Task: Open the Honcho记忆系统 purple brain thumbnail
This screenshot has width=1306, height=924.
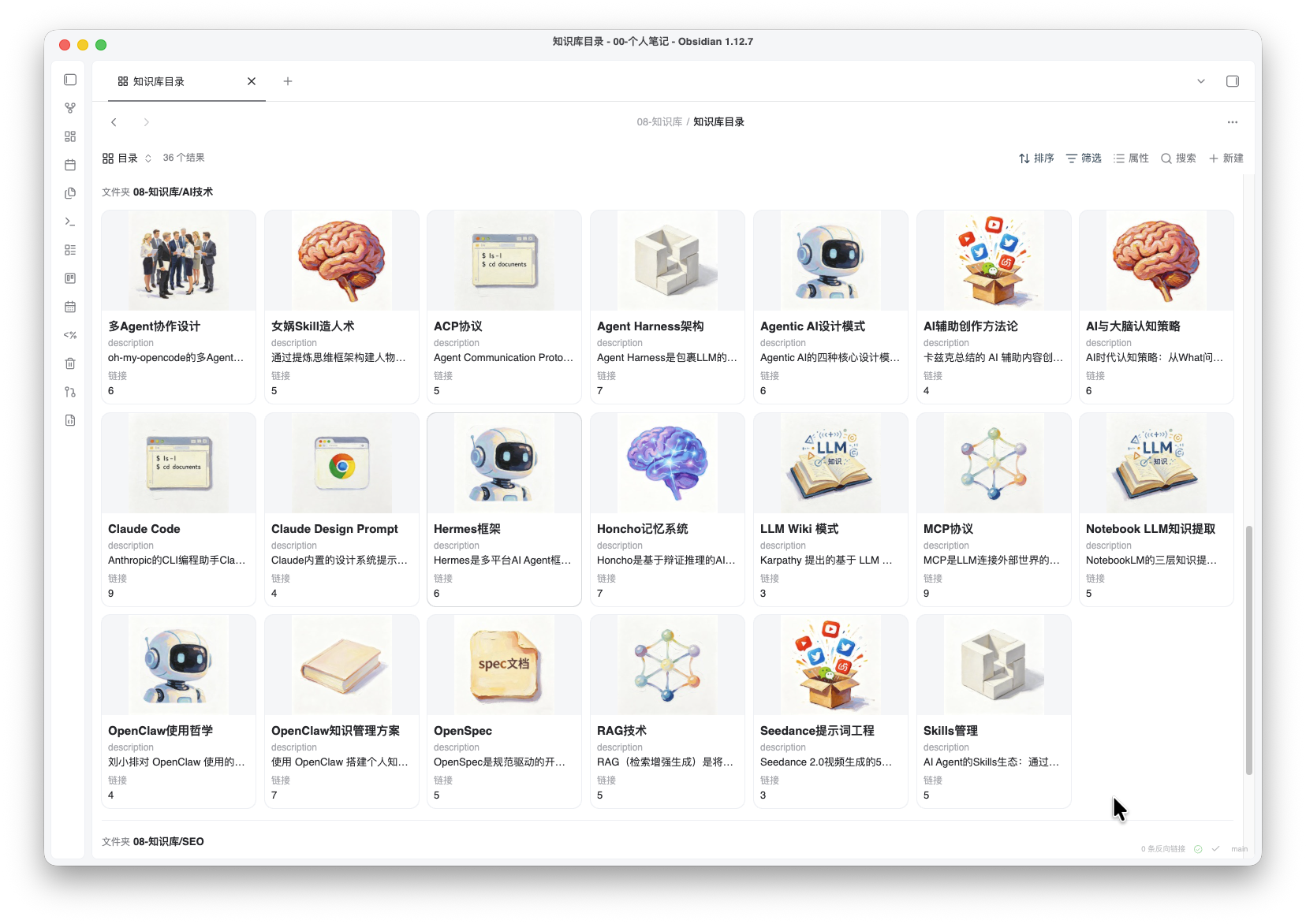Action: (667, 464)
